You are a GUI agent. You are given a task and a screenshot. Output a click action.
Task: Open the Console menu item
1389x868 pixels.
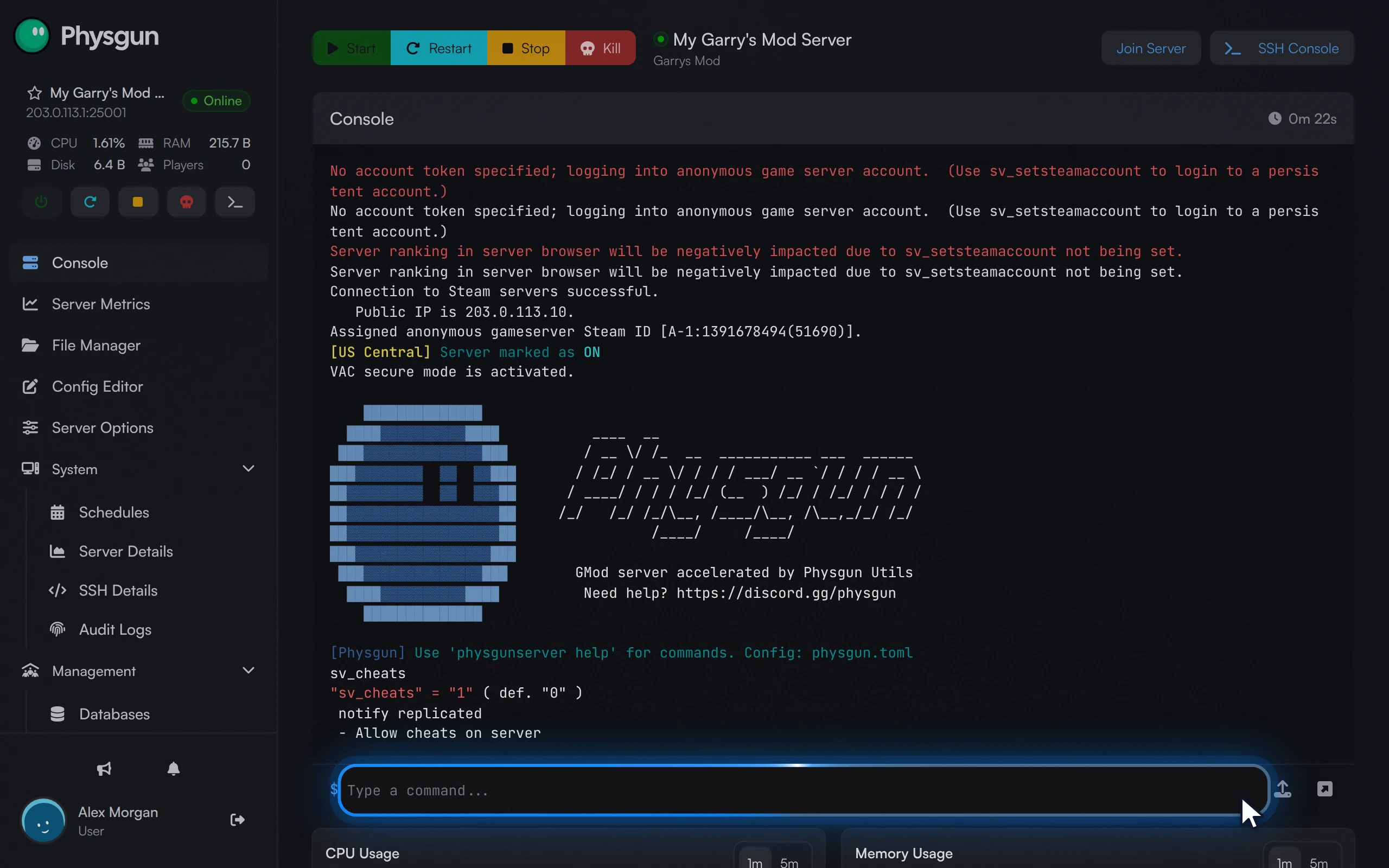click(x=138, y=263)
